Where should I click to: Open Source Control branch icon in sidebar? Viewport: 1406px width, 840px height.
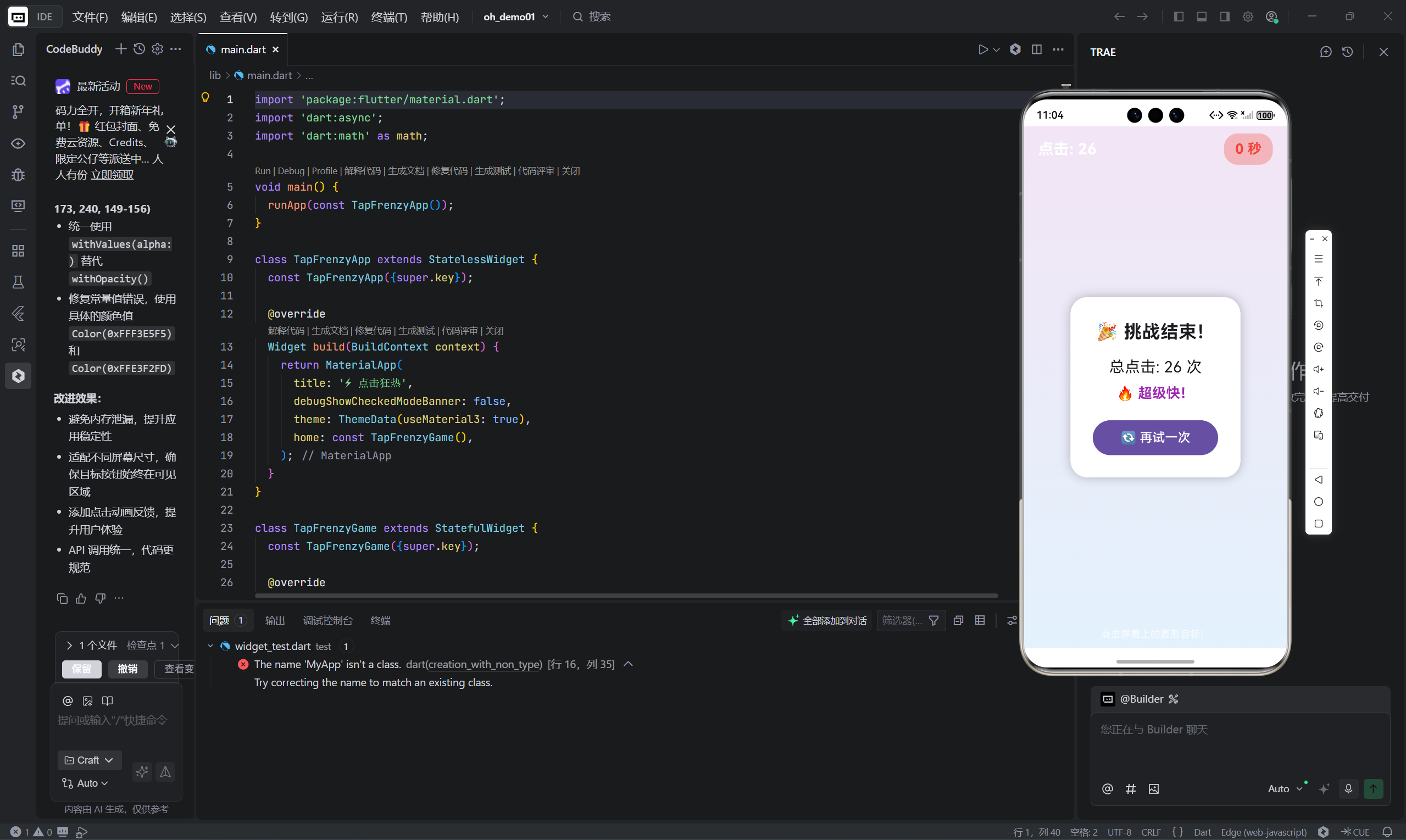pos(18,112)
